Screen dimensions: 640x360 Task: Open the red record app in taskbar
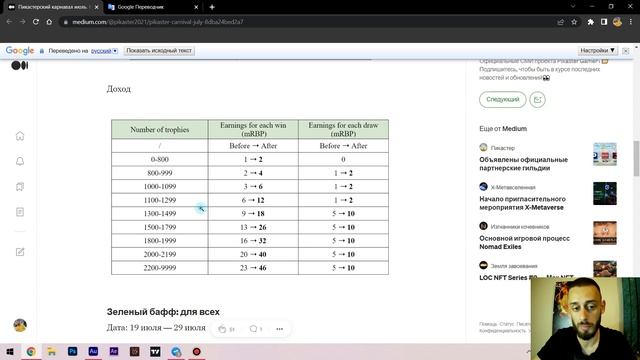[197, 351]
